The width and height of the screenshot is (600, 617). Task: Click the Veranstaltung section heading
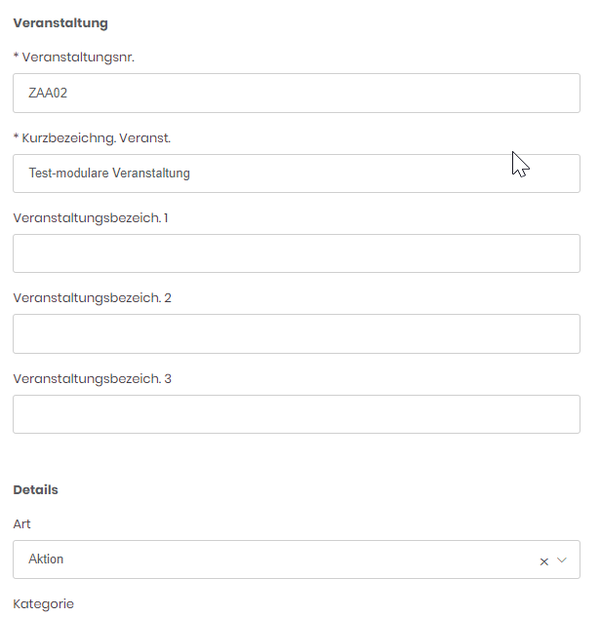[x=60, y=23]
